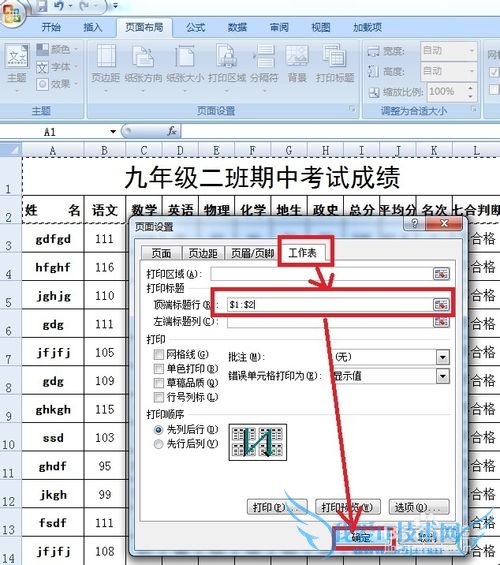Enable Row and column headings (行号列标) checkbox

click(159, 397)
